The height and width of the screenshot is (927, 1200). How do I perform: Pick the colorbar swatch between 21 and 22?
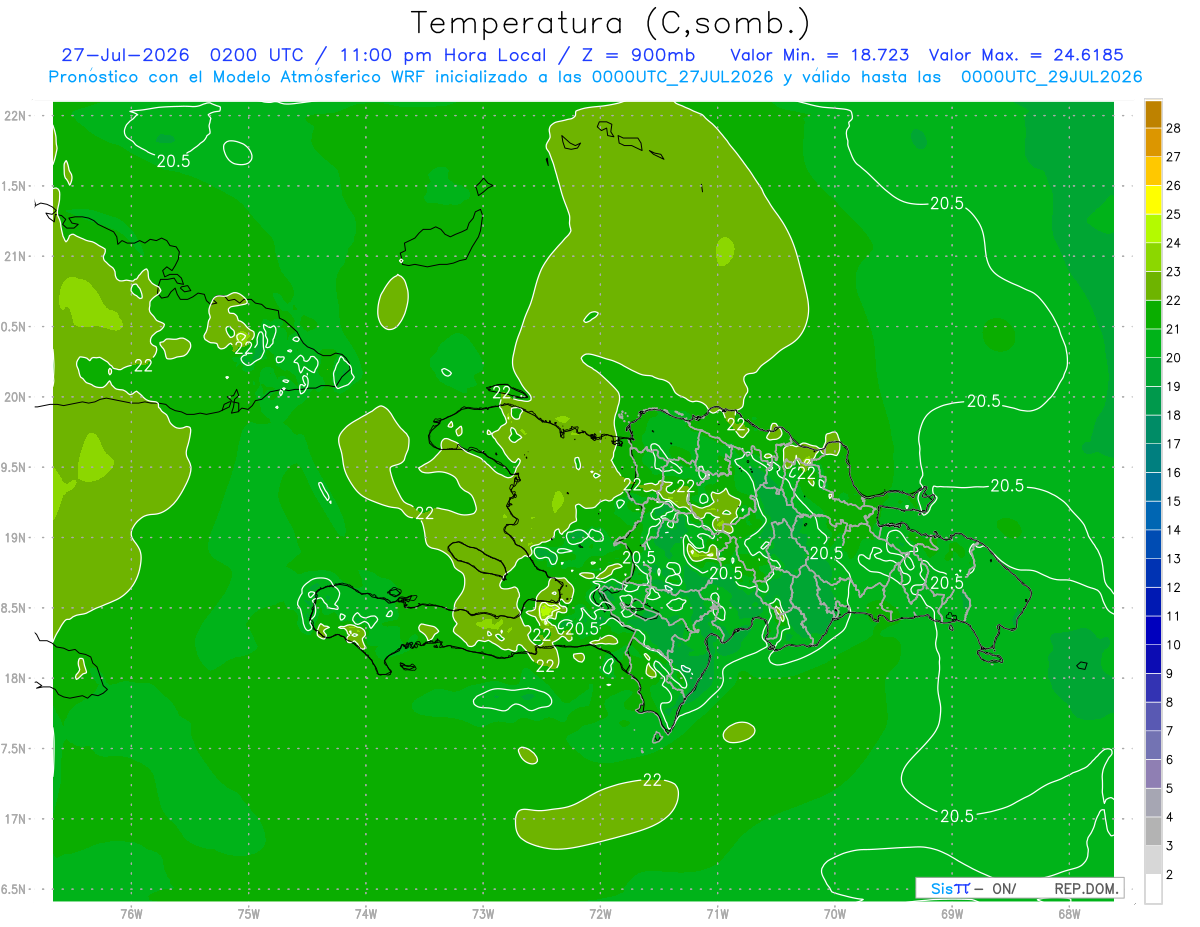1153,314
